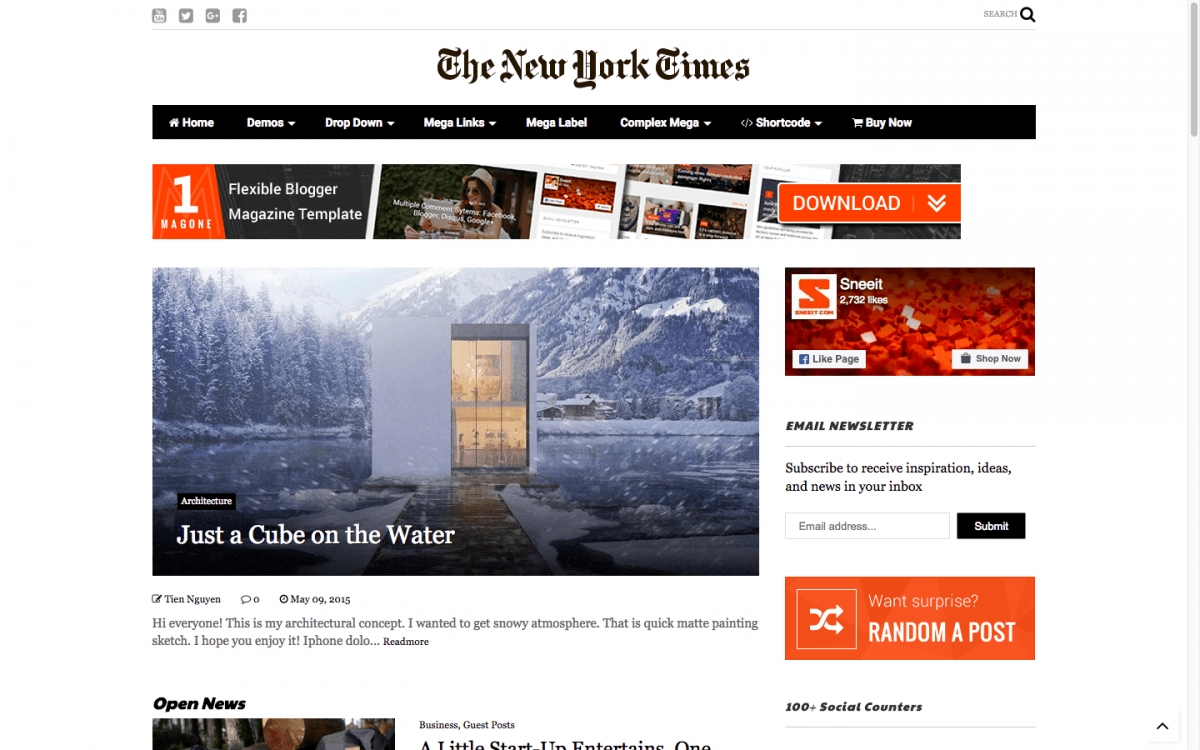Click the Email address input field
Image resolution: width=1200 pixels, height=750 pixels.
pyautogui.click(x=867, y=526)
